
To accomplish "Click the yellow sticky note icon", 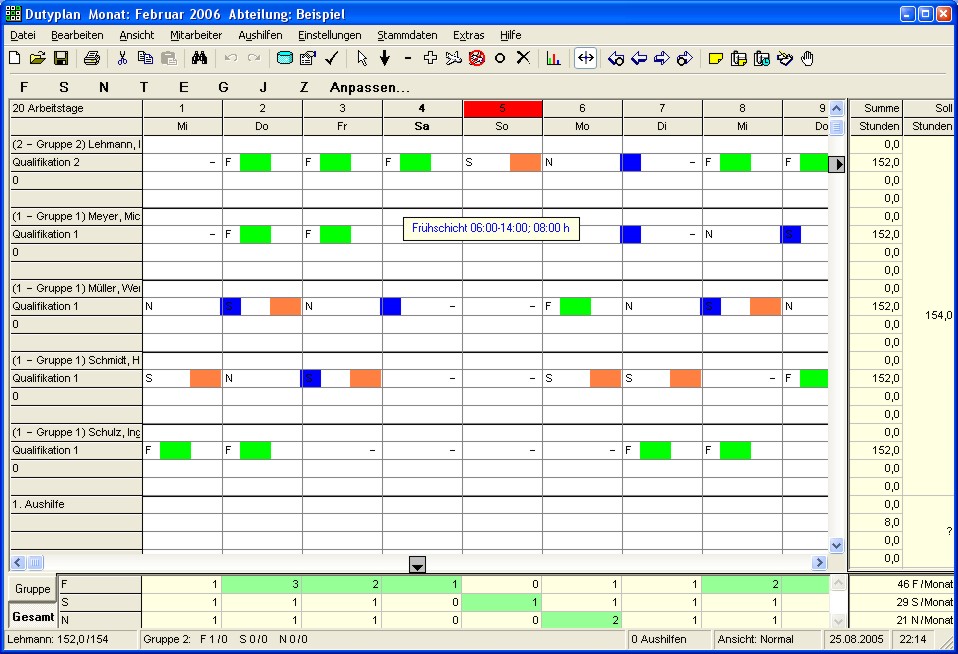I will [716, 58].
